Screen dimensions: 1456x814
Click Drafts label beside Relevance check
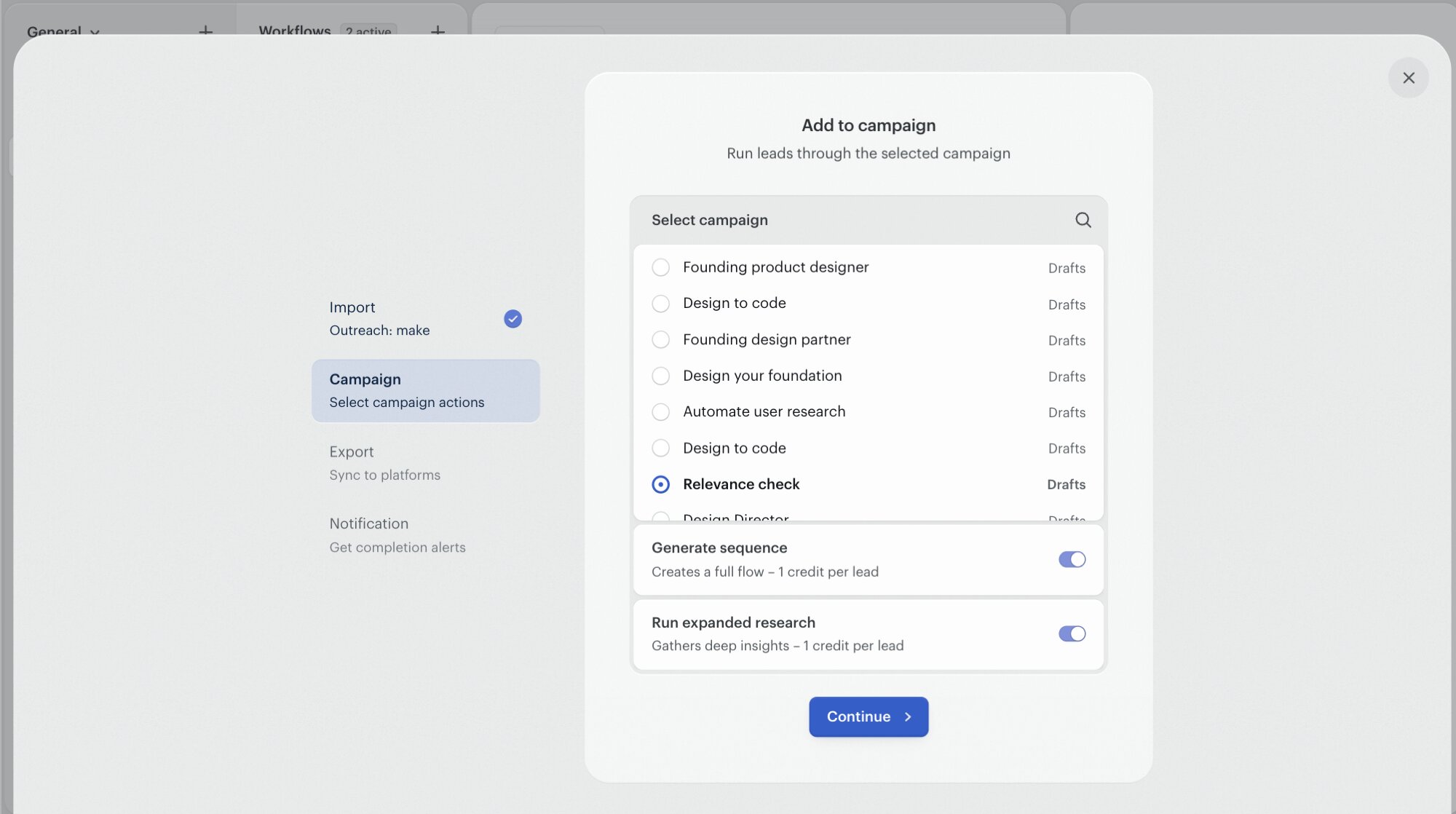pyautogui.click(x=1066, y=485)
